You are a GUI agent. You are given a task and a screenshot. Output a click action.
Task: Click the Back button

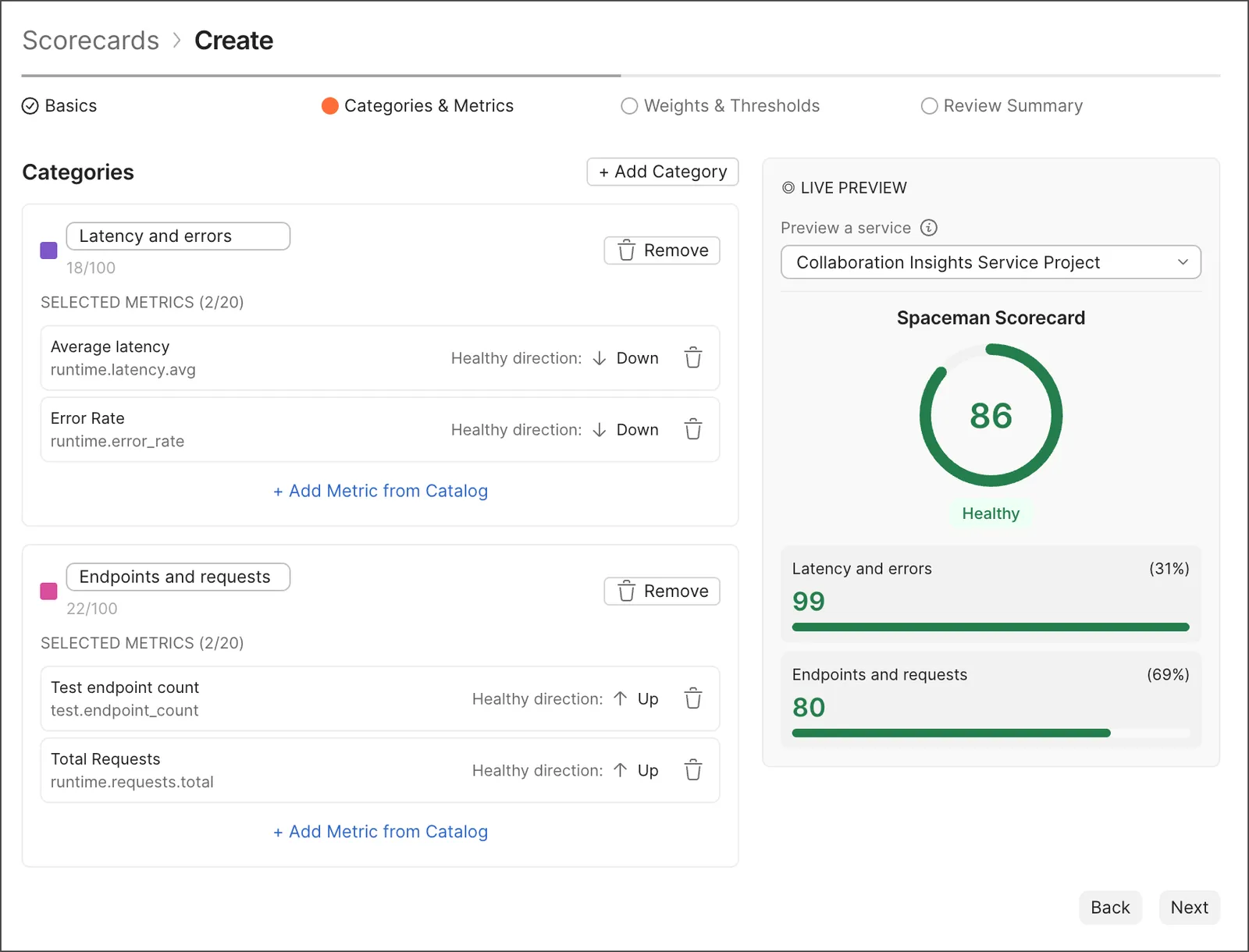(1110, 908)
